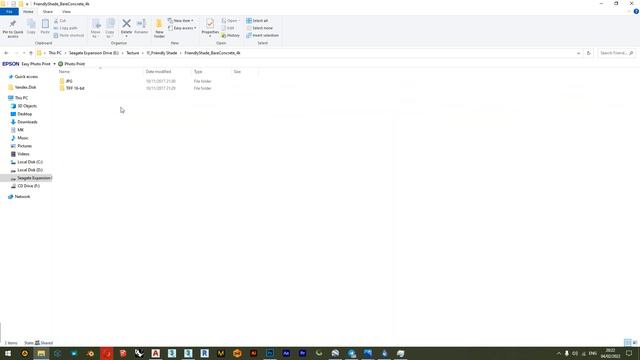Click This PC in the breadcrumb path
The height and width of the screenshot is (360, 640).
click(x=55, y=53)
